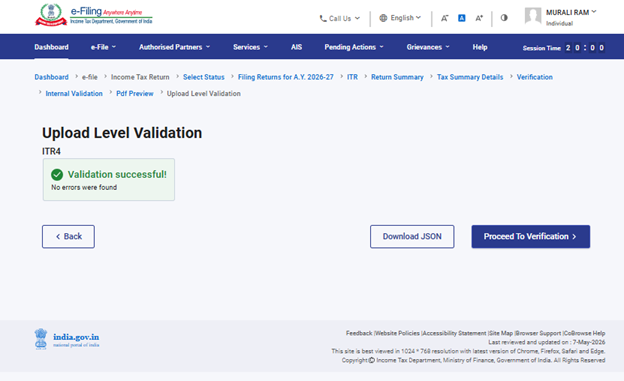Click the Validation successful! message
The width and height of the screenshot is (624, 381).
point(117,174)
